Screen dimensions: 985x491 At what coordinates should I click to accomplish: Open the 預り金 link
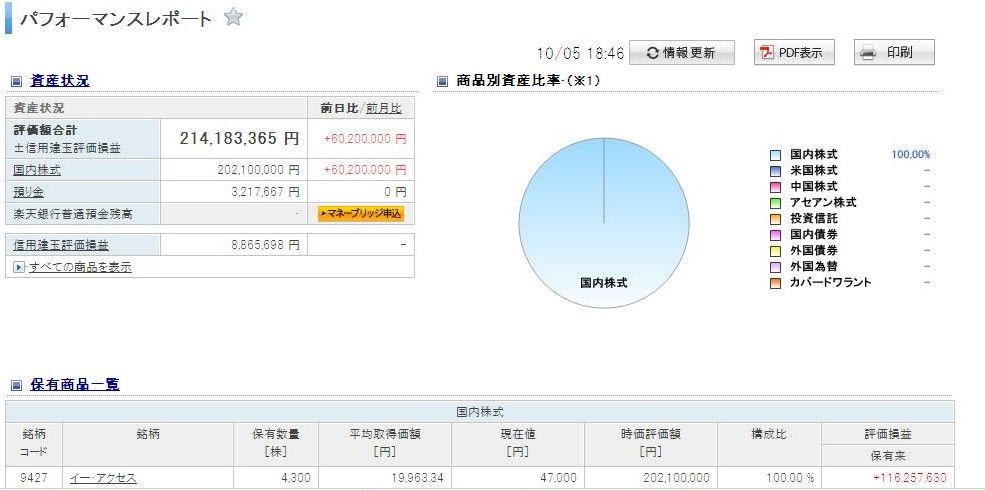pos(28,192)
